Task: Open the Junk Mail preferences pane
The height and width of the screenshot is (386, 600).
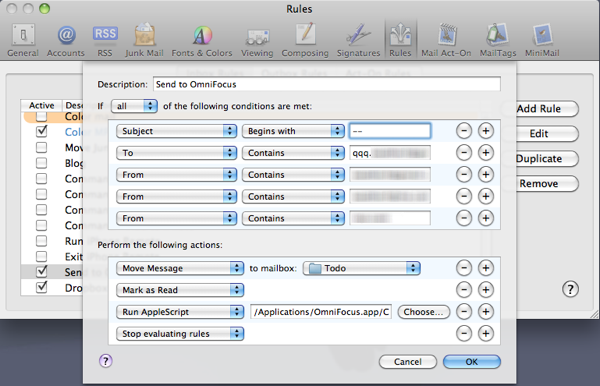Action: click(144, 40)
